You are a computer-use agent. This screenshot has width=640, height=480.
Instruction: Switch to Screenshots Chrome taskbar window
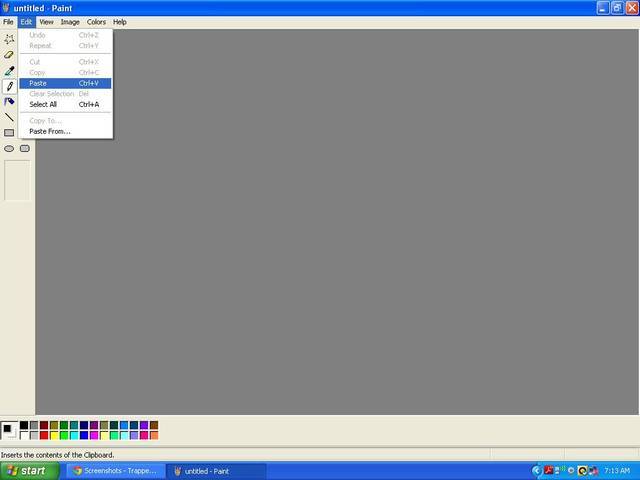116,471
